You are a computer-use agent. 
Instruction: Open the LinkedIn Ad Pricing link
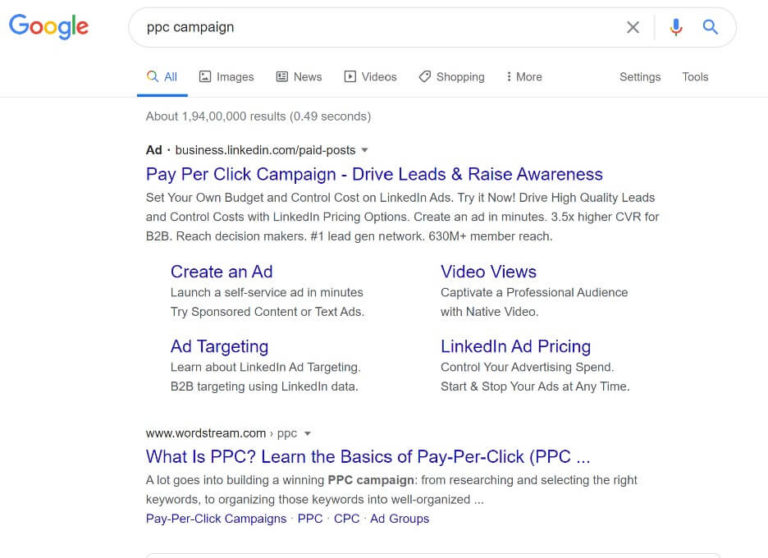tap(515, 346)
